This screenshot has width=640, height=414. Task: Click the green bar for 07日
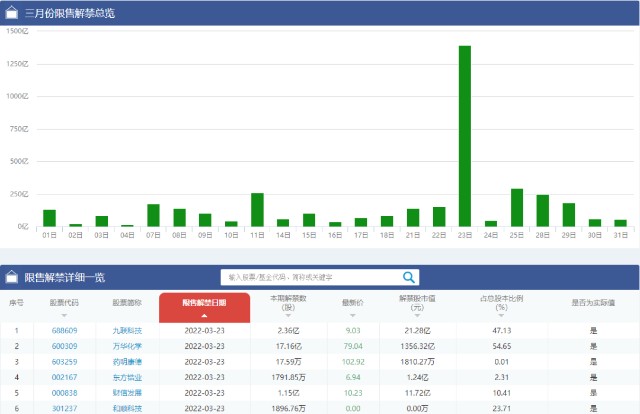tap(153, 215)
